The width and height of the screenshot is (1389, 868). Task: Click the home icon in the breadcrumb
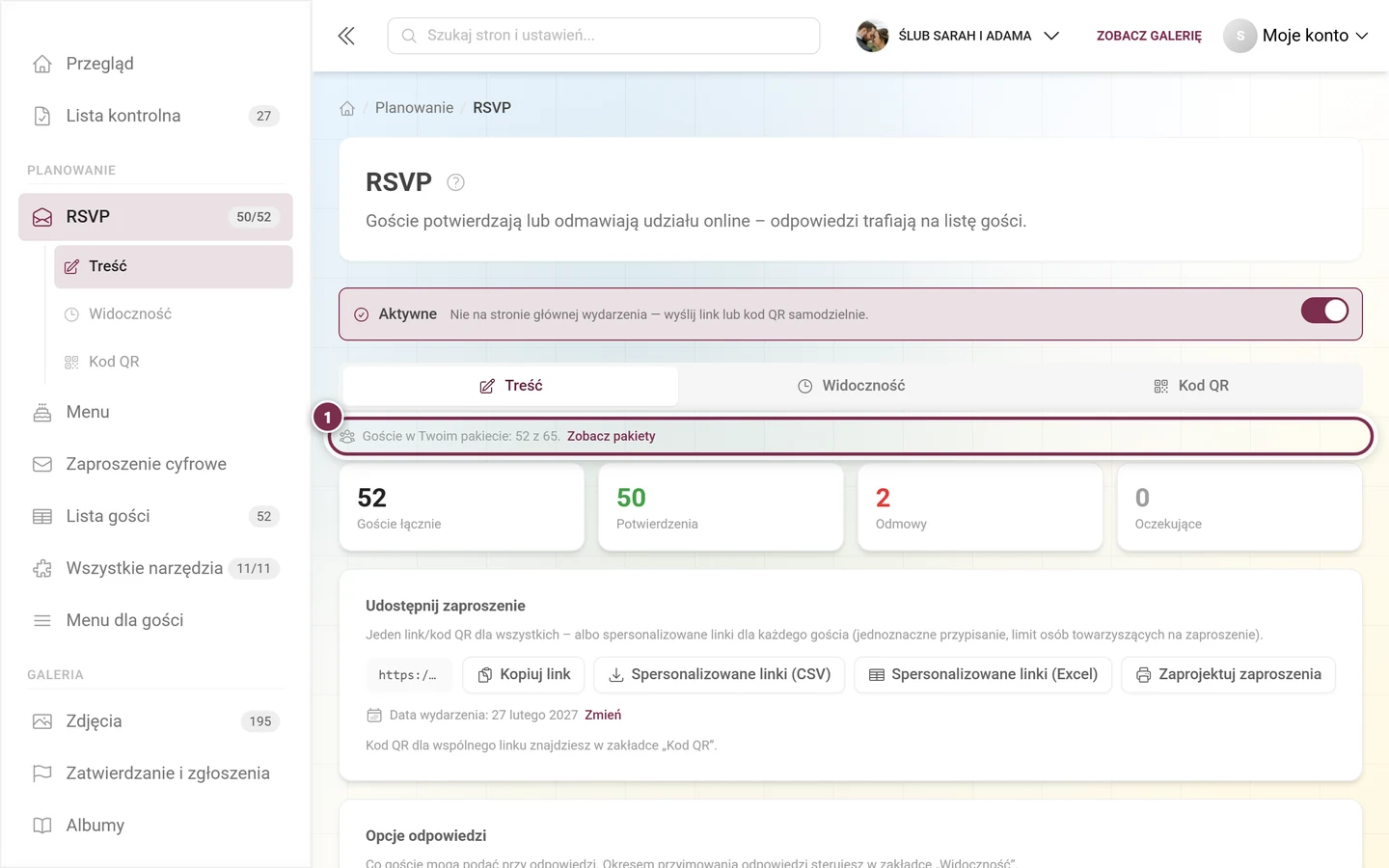347,108
